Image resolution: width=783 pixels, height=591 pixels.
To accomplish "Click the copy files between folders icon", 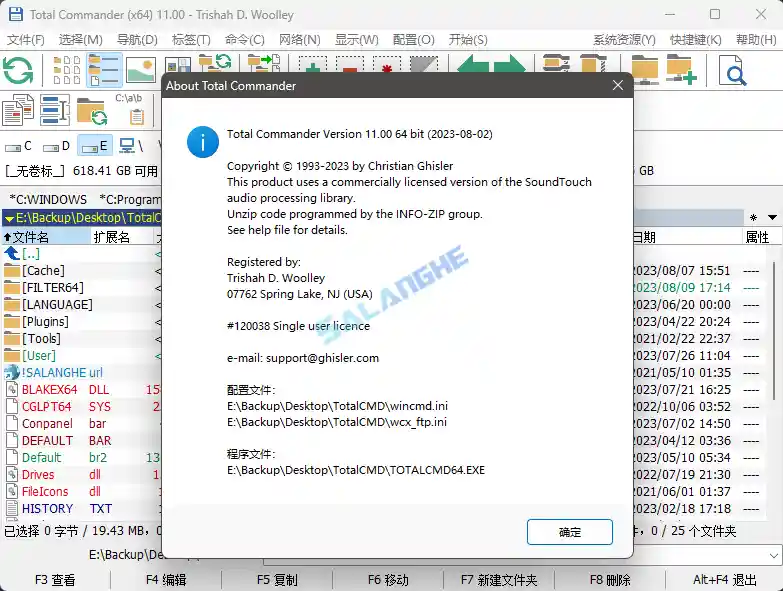I will click(x=264, y=63).
